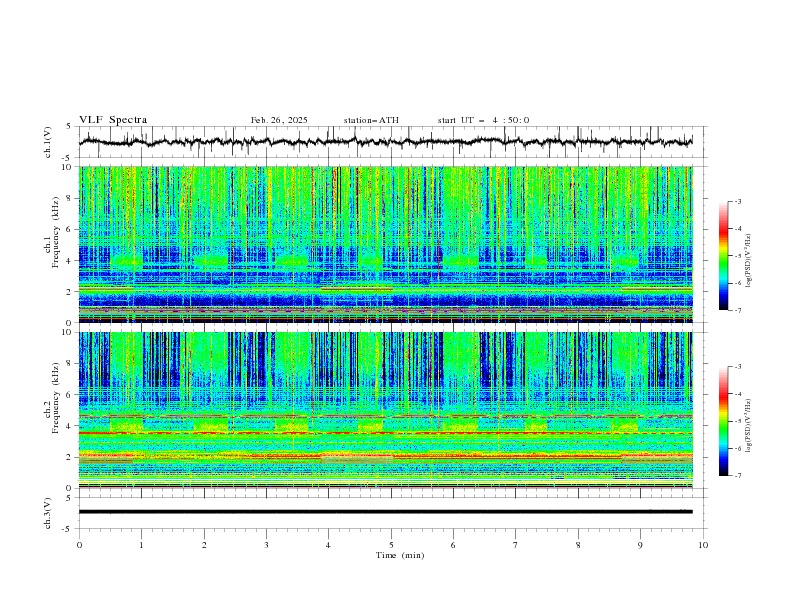This screenshot has width=792, height=612.
Task: Click the ch.1 frequency axis "10" tick
Action: point(69,167)
